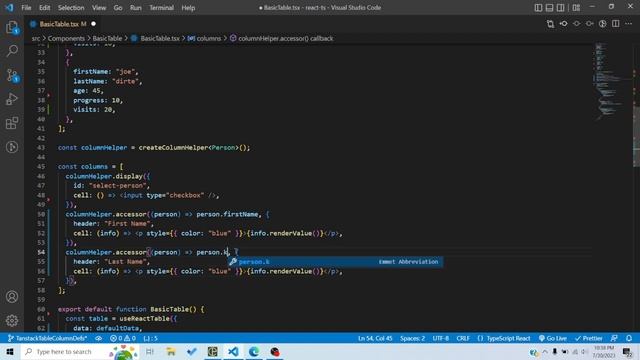Click 'Go Live' in status bar
The width and height of the screenshot is (640, 360).
(x=553, y=338)
